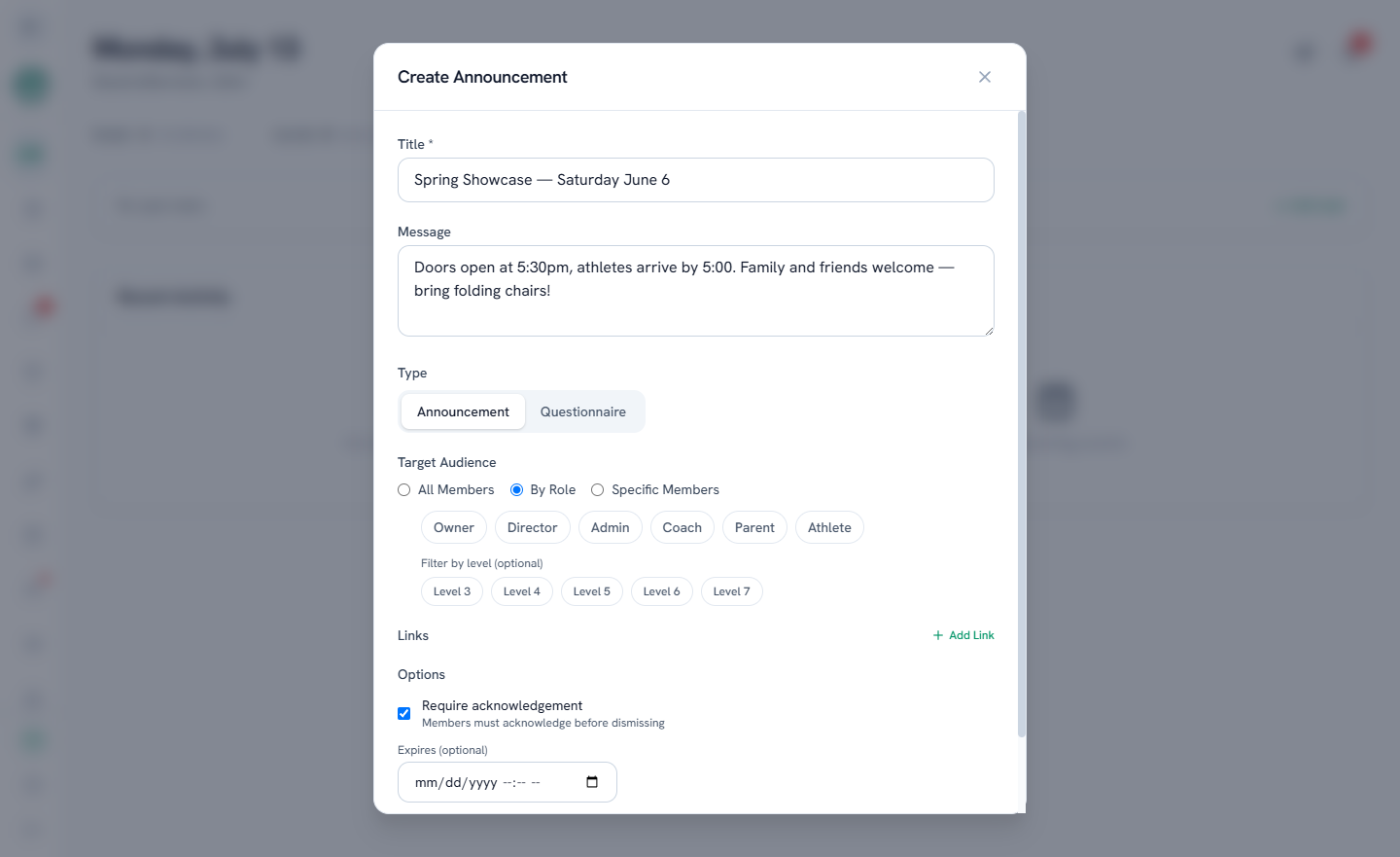Click the Expires date input field
The height and width of the screenshot is (857, 1400).
pyautogui.click(x=507, y=782)
